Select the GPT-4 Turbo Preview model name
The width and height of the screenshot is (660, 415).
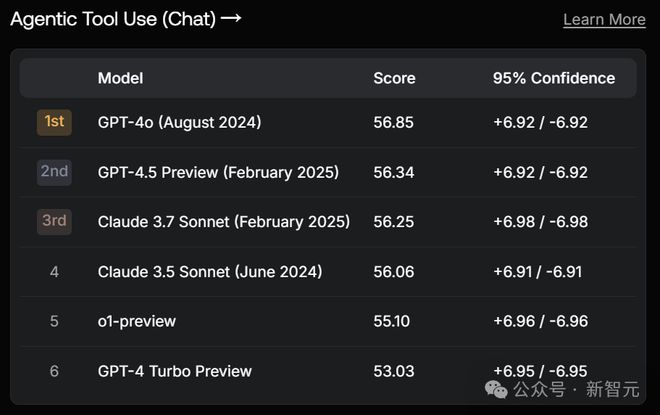coord(175,371)
